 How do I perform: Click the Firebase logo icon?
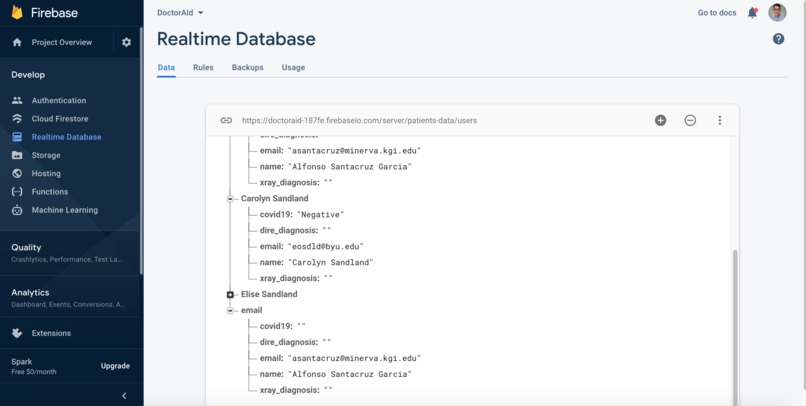(17, 12)
